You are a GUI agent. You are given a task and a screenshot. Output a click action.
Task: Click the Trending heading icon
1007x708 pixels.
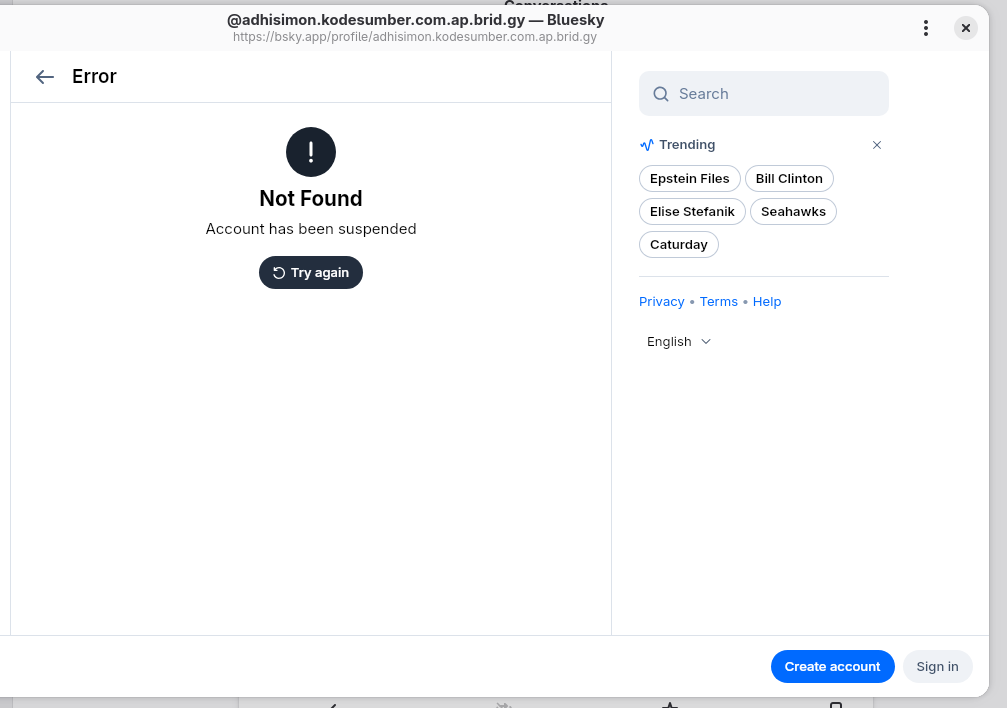(647, 145)
